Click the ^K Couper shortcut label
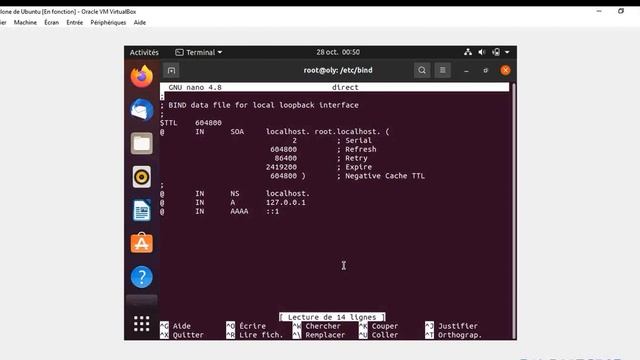Screen dimensions: 640x360 tap(378, 326)
